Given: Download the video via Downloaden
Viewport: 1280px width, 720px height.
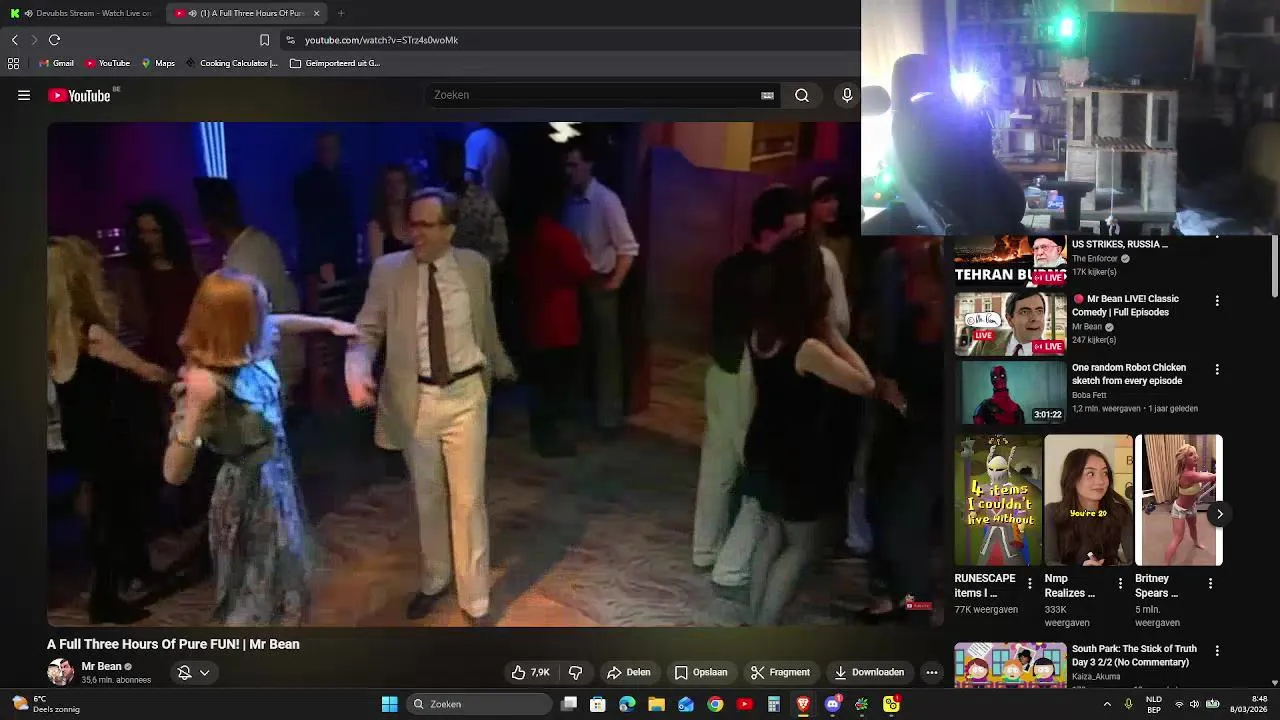Looking at the screenshot, I should point(869,672).
